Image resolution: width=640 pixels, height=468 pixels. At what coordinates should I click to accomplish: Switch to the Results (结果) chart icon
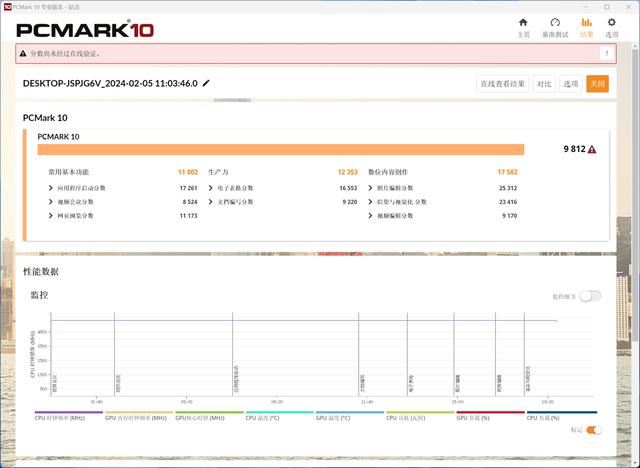point(587,28)
